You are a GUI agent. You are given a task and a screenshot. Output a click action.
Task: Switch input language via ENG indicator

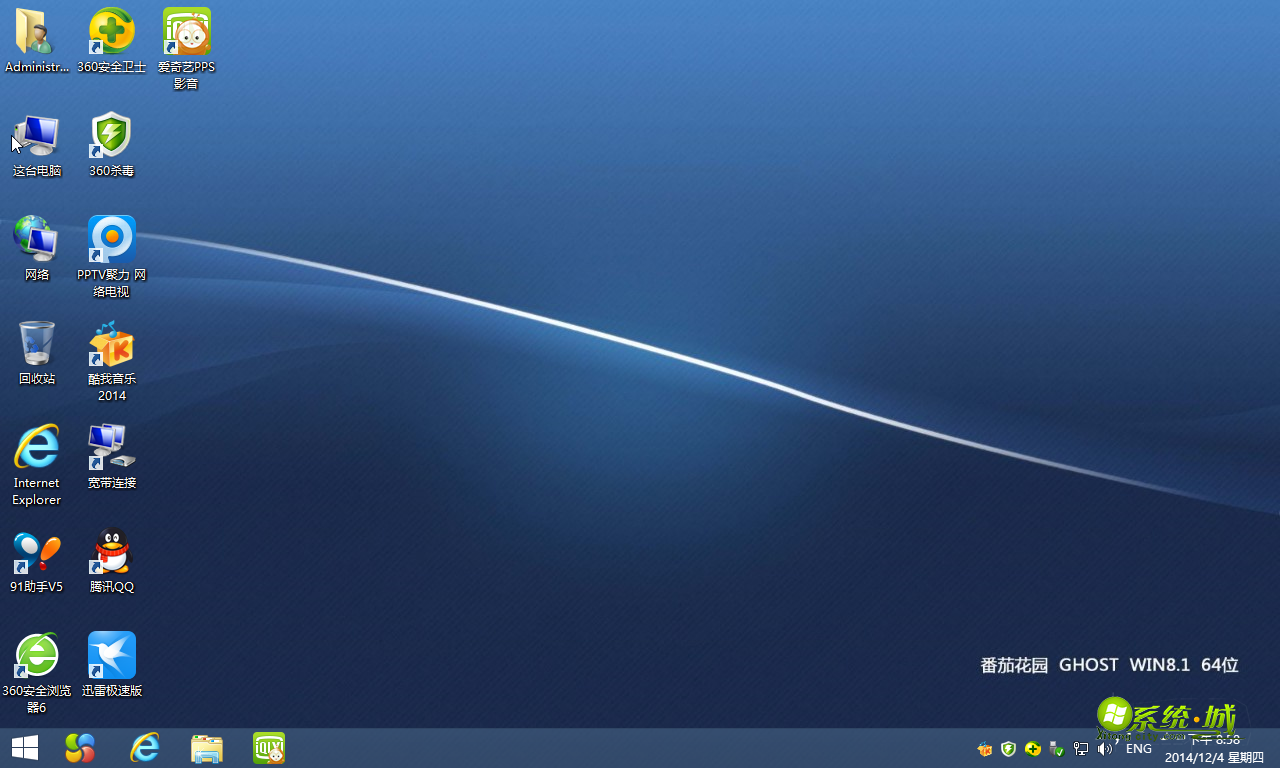[x=1138, y=749]
